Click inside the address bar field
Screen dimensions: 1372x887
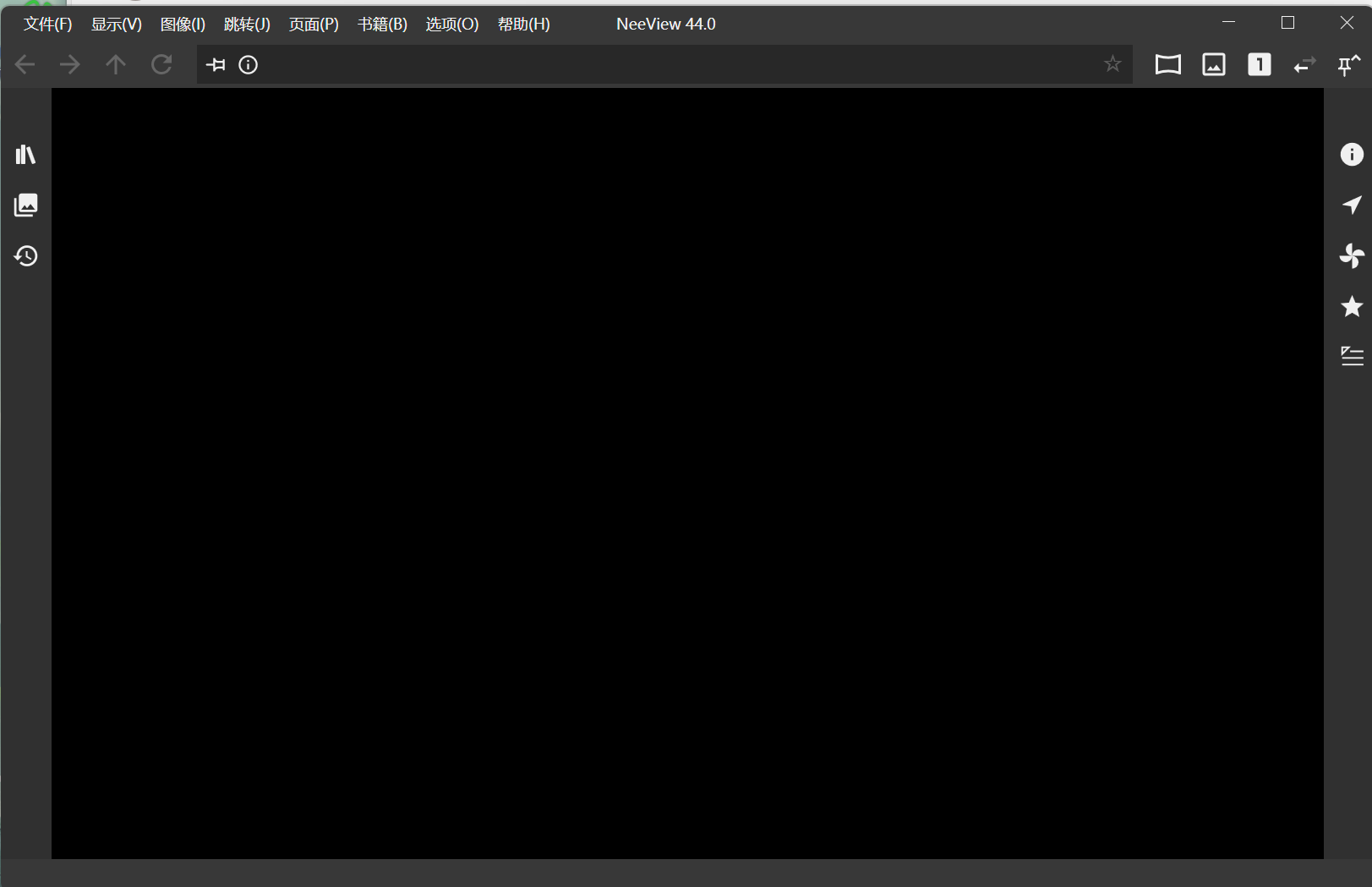click(x=676, y=65)
